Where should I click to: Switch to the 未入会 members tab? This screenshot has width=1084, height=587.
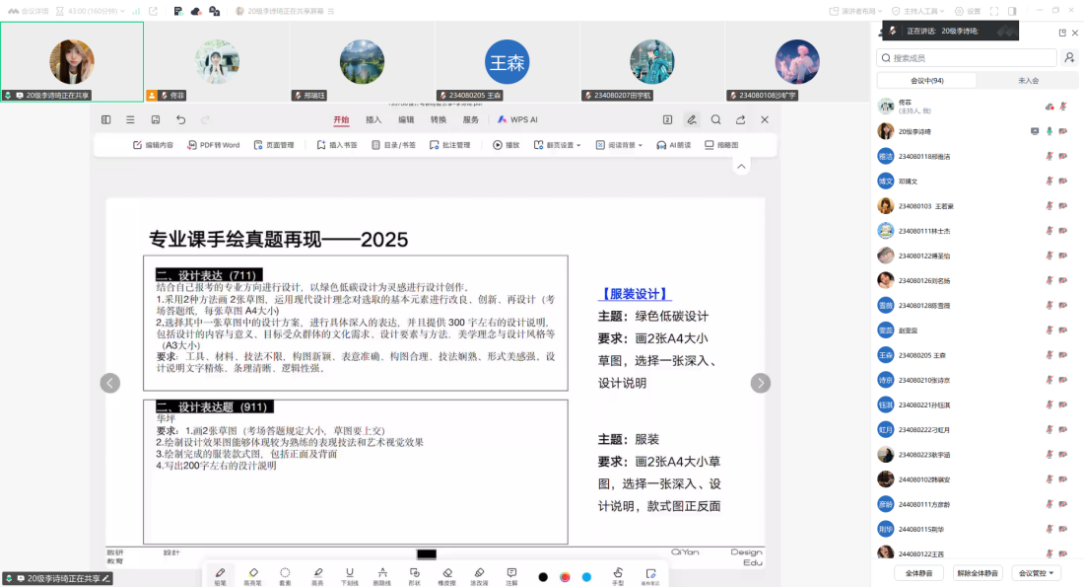pyautogui.click(x=1028, y=80)
